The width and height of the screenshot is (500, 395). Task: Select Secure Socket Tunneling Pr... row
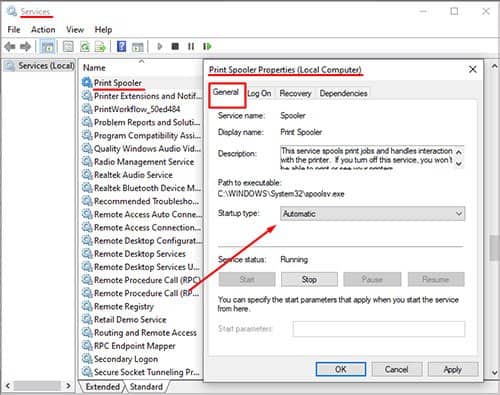142,372
